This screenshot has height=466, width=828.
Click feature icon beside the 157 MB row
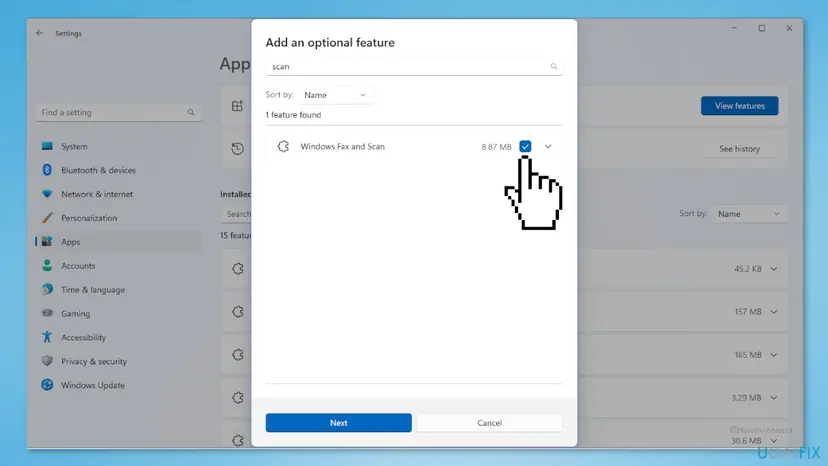click(x=238, y=312)
